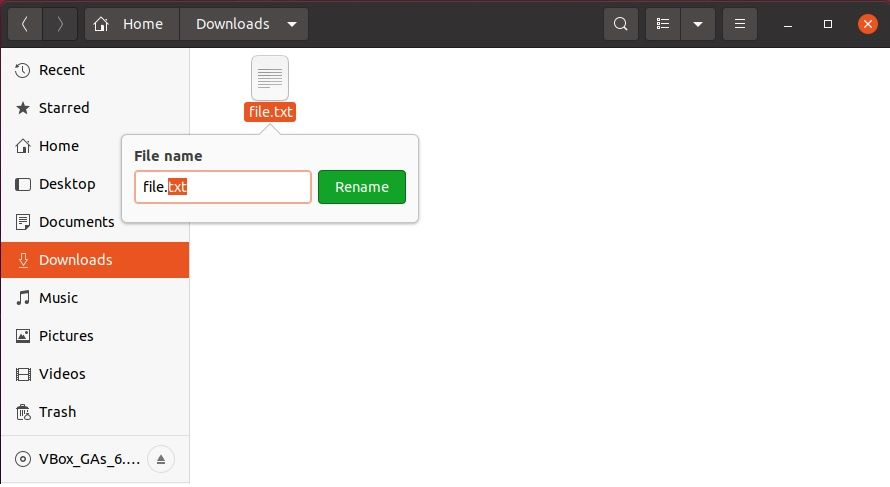Open view options dropdown arrow

(x=698, y=24)
